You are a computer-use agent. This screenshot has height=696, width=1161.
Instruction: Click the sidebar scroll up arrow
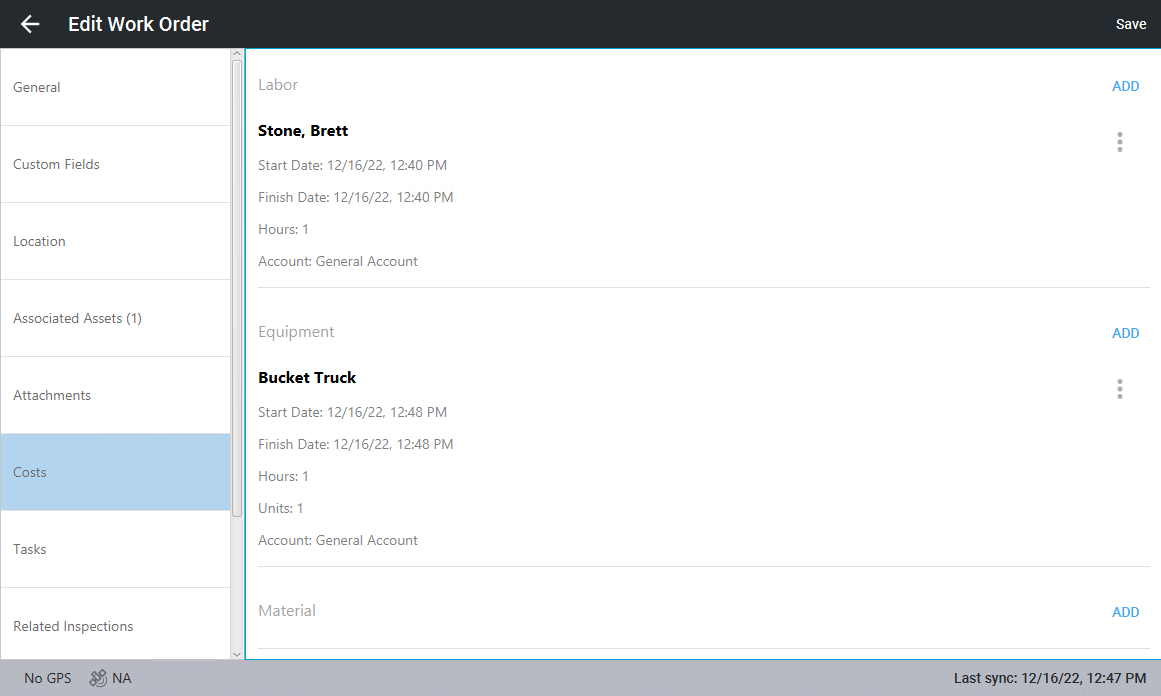(x=237, y=54)
